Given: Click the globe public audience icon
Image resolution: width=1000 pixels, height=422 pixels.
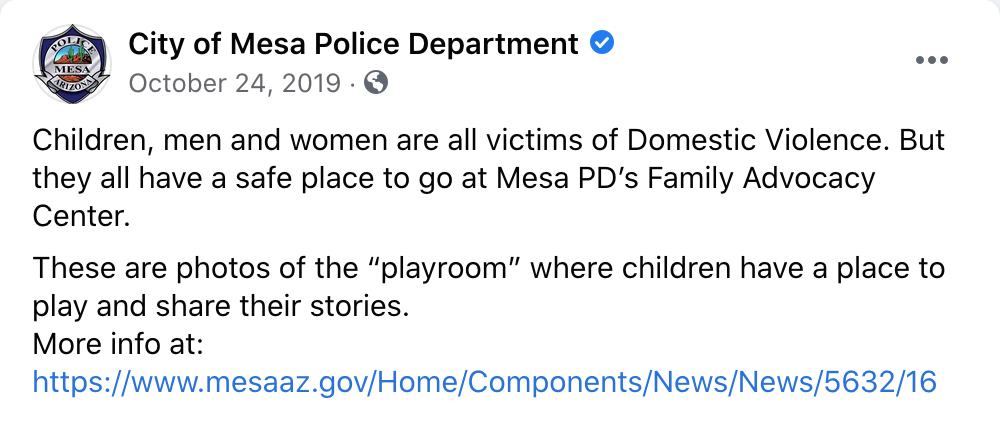Looking at the screenshot, I should pyautogui.click(x=376, y=82).
